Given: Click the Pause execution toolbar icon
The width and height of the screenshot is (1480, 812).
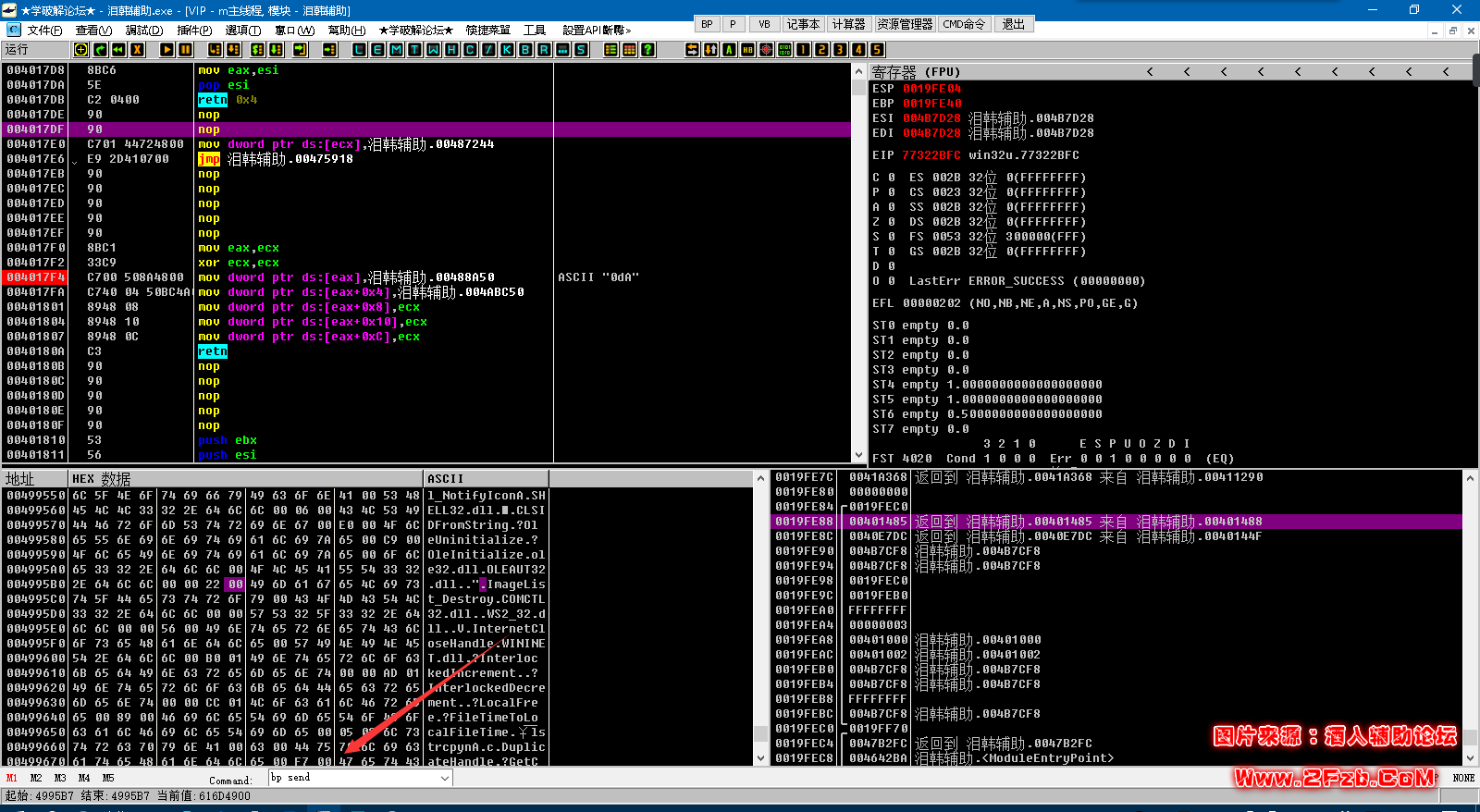Looking at the screenshot, I should tap(185, 50).
